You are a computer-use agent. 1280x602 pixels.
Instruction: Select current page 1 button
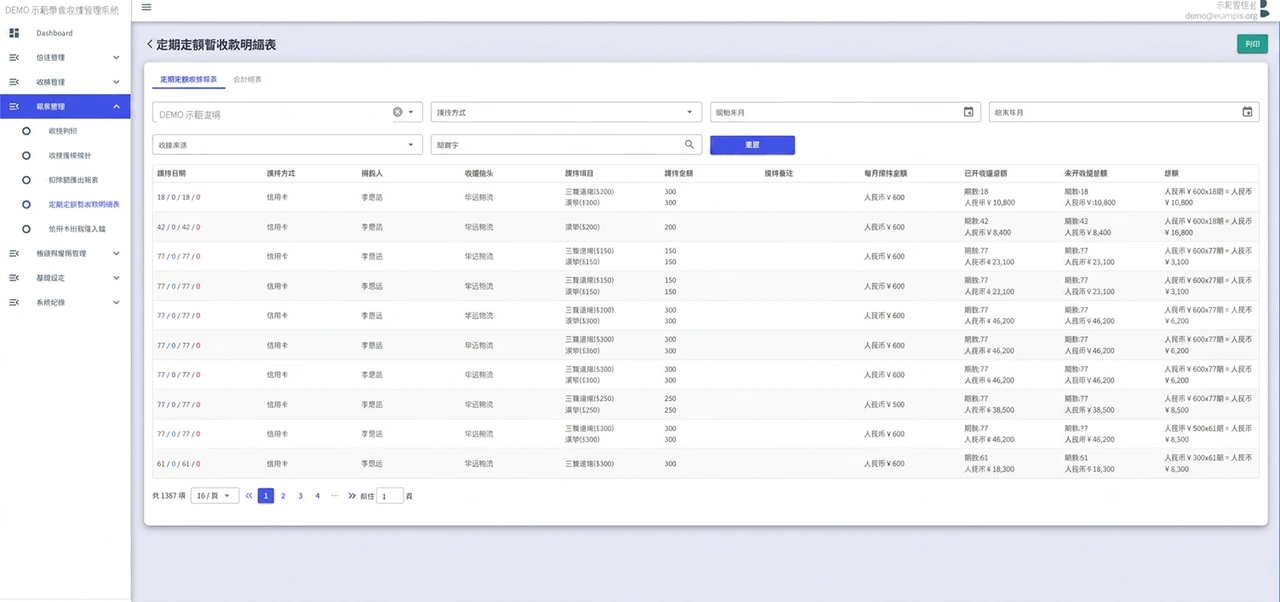[266, 495]
